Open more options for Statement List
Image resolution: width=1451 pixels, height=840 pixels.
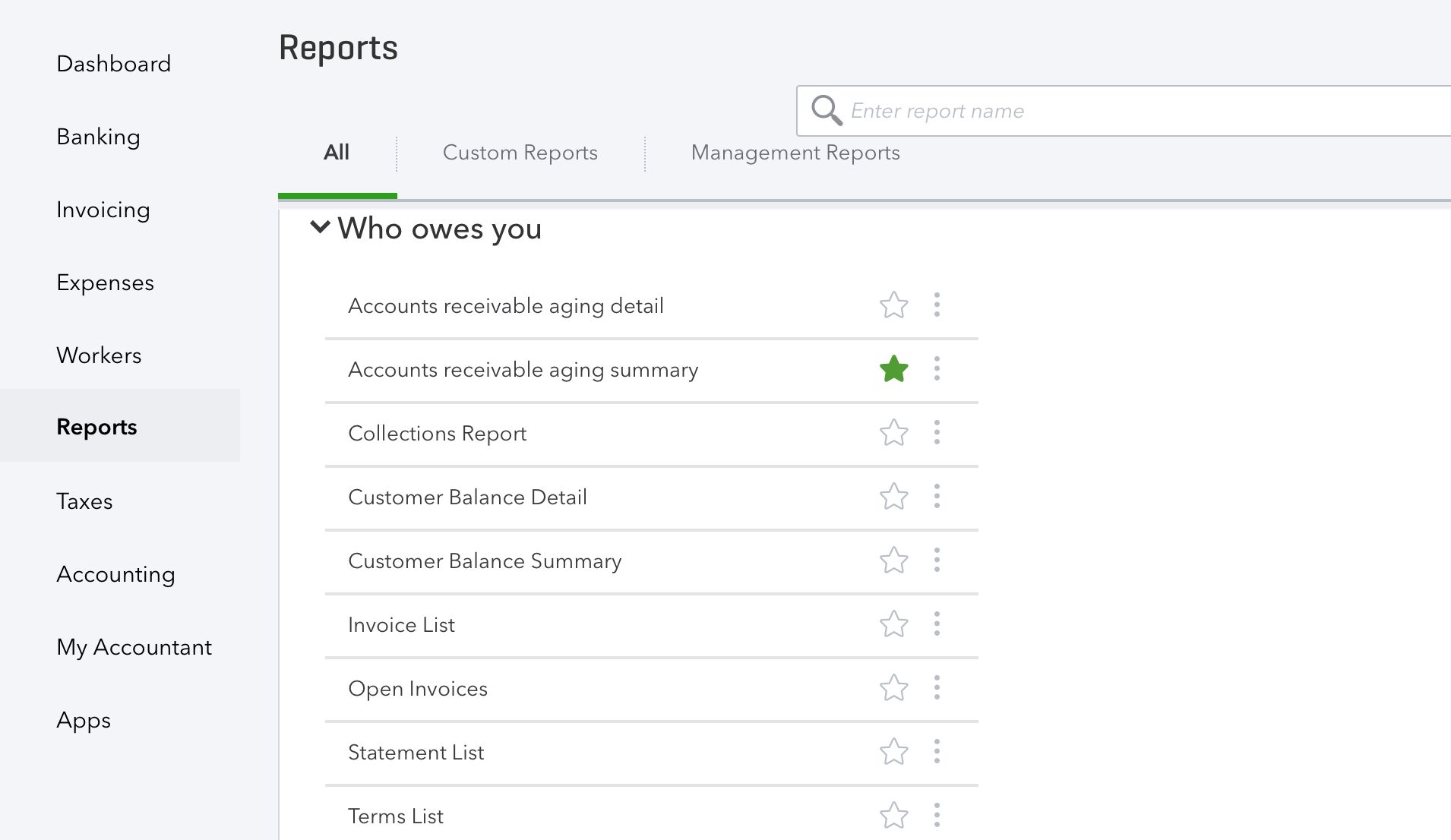937,752
